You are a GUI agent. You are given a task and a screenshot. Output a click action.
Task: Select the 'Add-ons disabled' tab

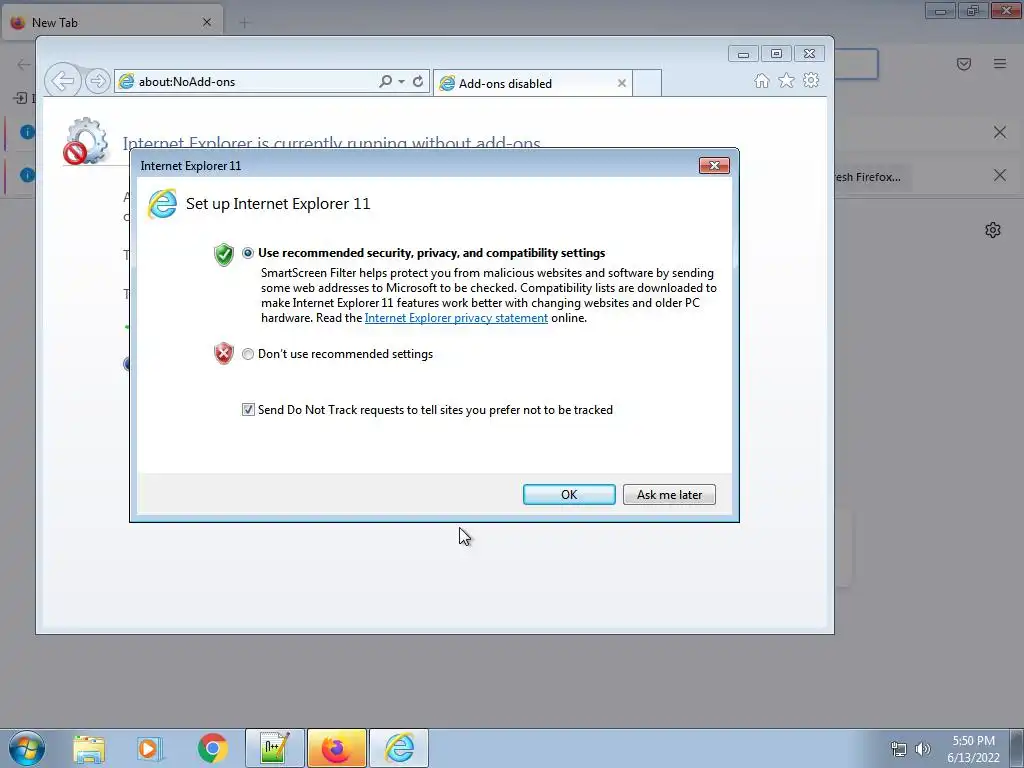(532, 84)
